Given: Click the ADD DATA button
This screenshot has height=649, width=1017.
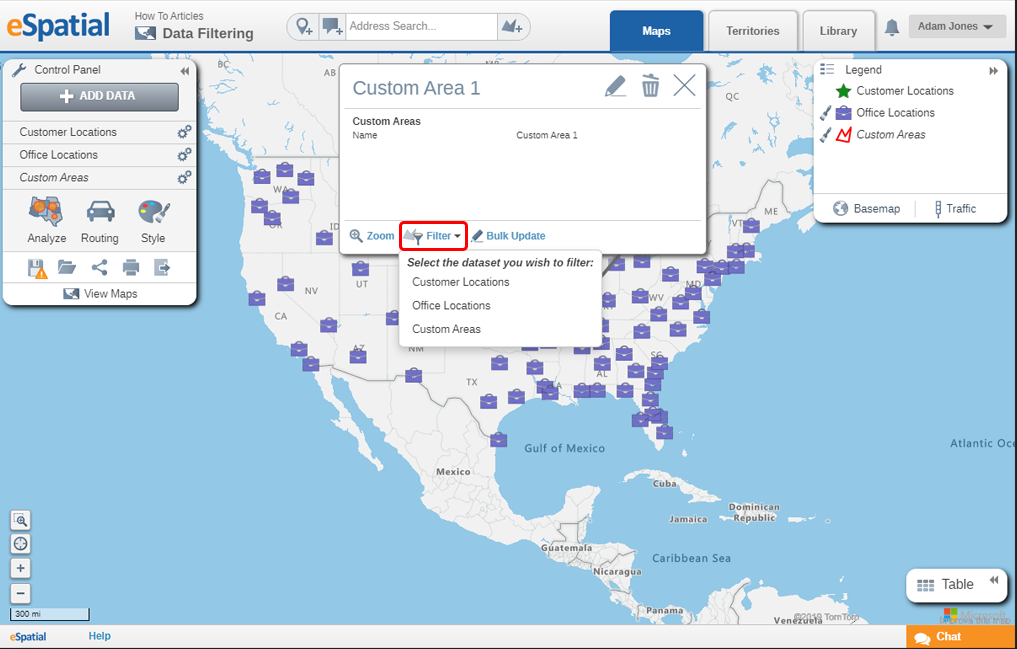Looking at the screenshot, I should (99, 96).
